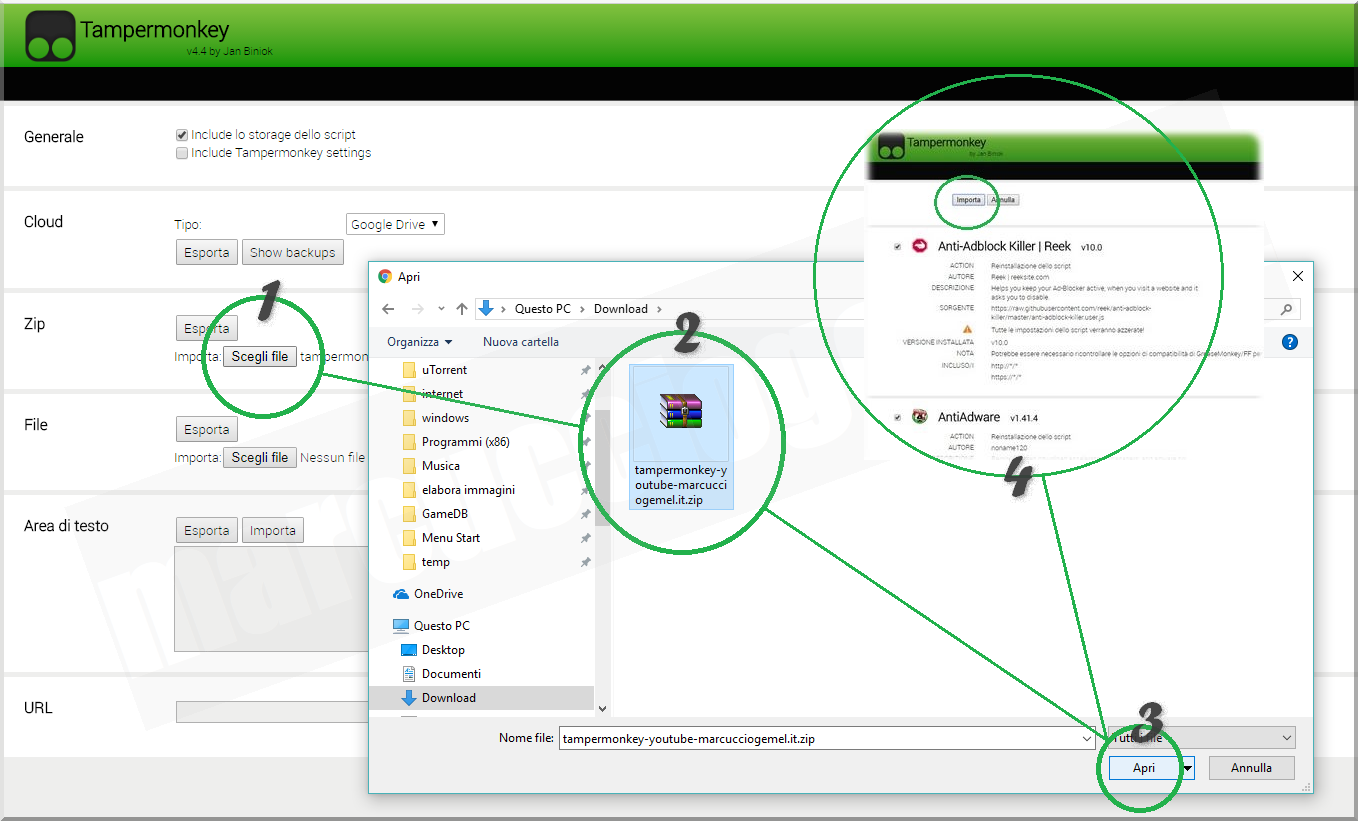Toggle Include lo storage dello script
Screen dimensions: 1358x821
coord(182,135)
